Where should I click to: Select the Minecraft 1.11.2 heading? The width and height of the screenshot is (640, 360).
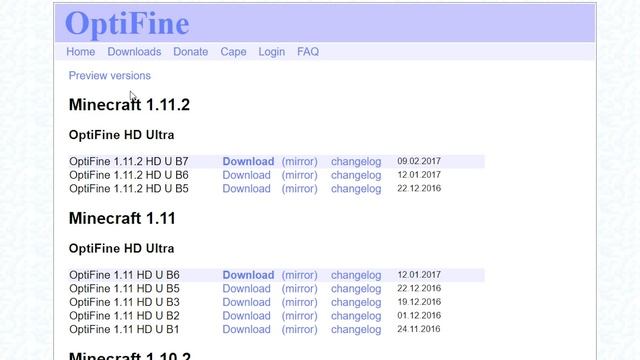point(129,105)
